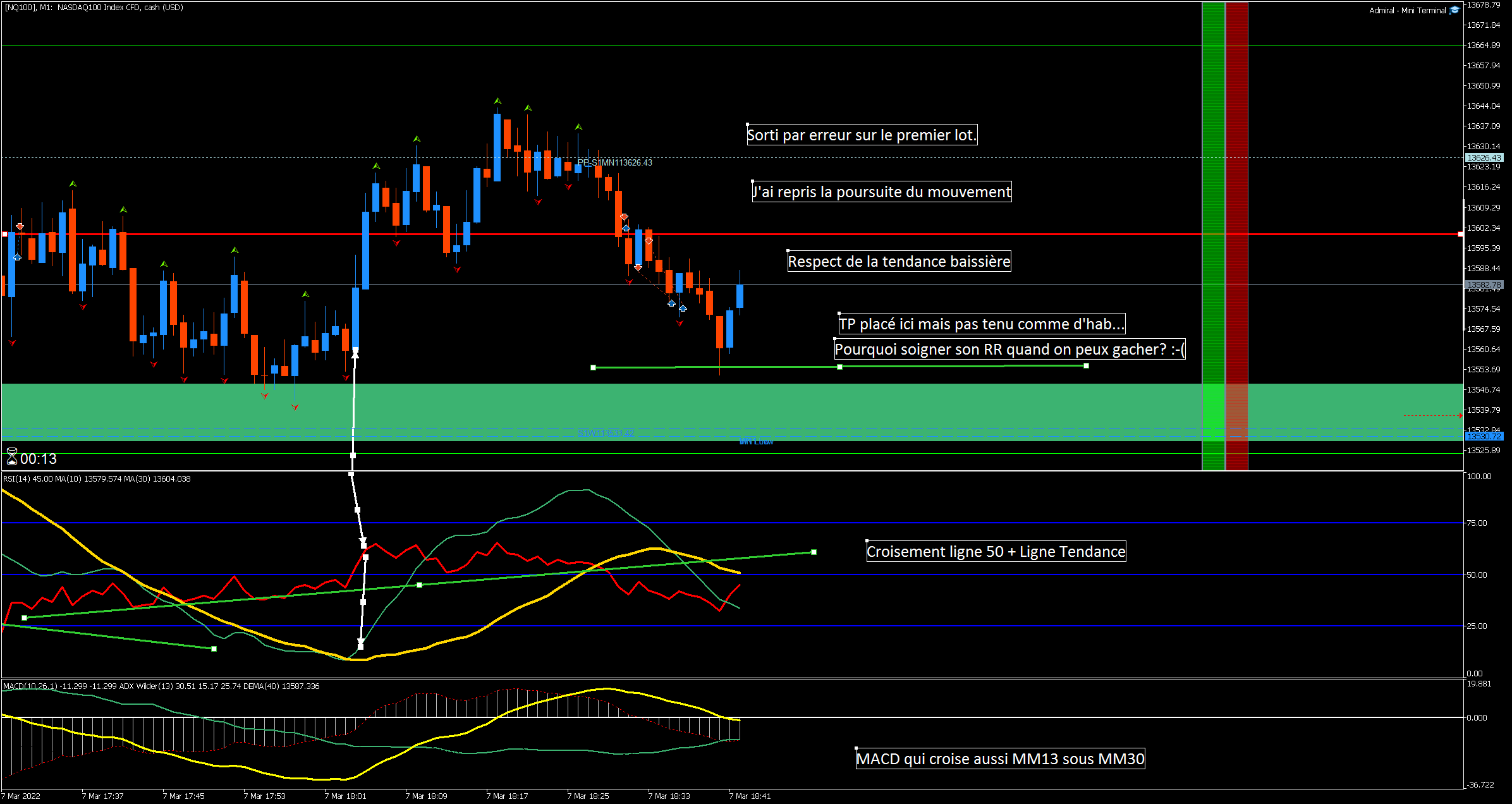
Task: Click right end handle of RSI trendline
Action: [814, 552]
